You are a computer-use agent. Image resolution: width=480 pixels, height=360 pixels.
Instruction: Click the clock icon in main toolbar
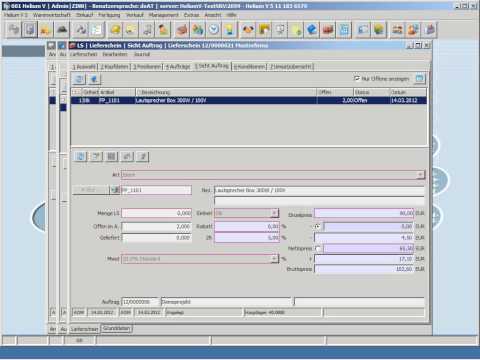coord(214,30)
